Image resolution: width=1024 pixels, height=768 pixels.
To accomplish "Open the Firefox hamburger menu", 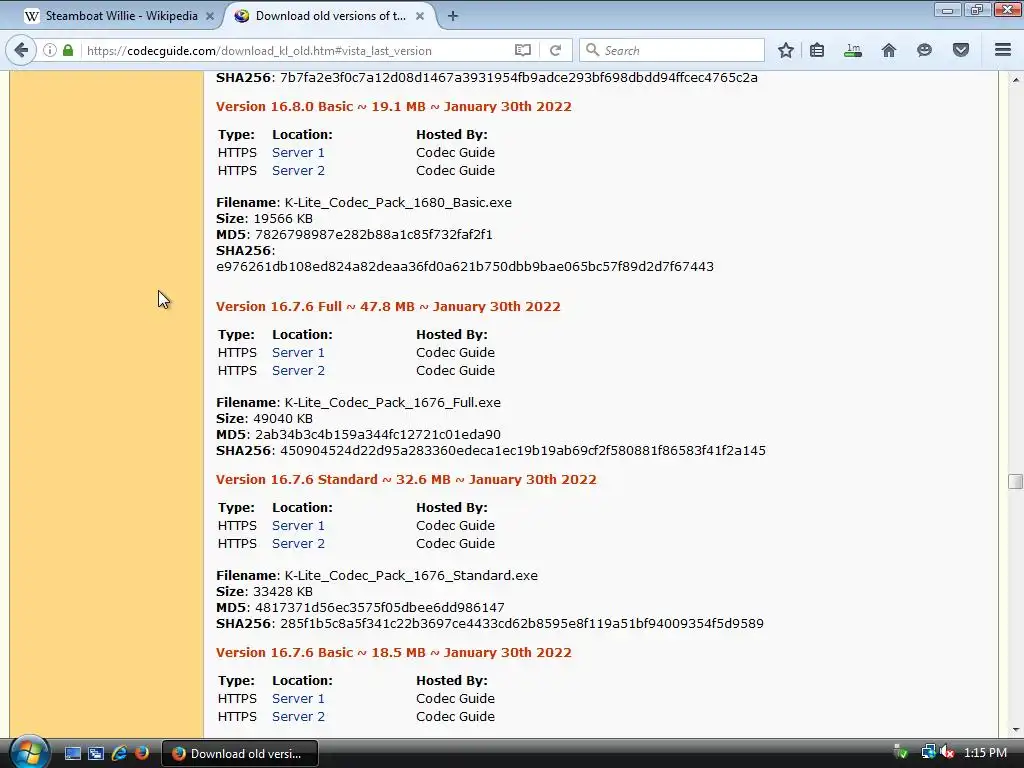I will pyautogui.click(x=1003, y=50).
